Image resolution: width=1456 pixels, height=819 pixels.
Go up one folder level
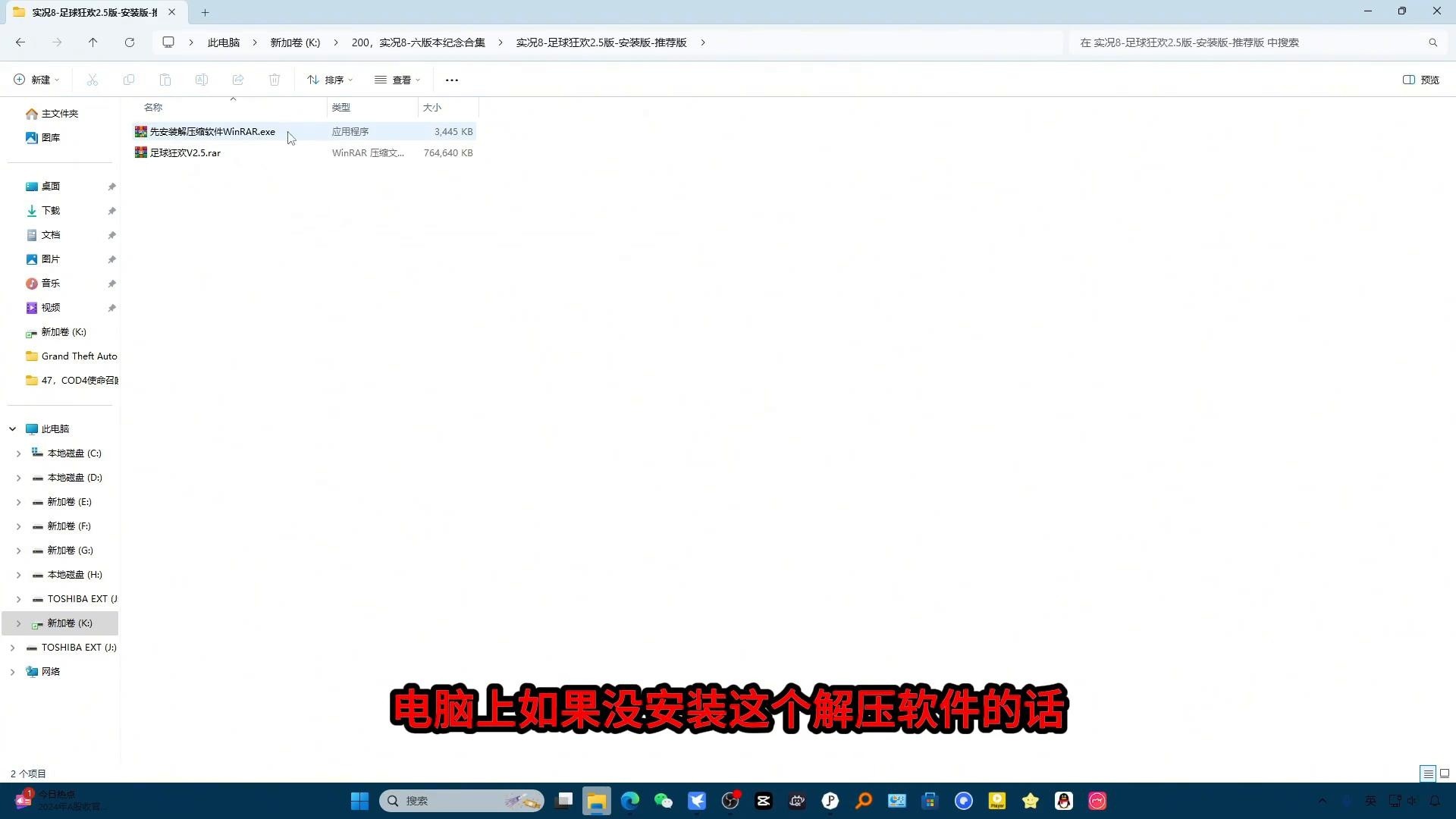click(x=93, y=42)
